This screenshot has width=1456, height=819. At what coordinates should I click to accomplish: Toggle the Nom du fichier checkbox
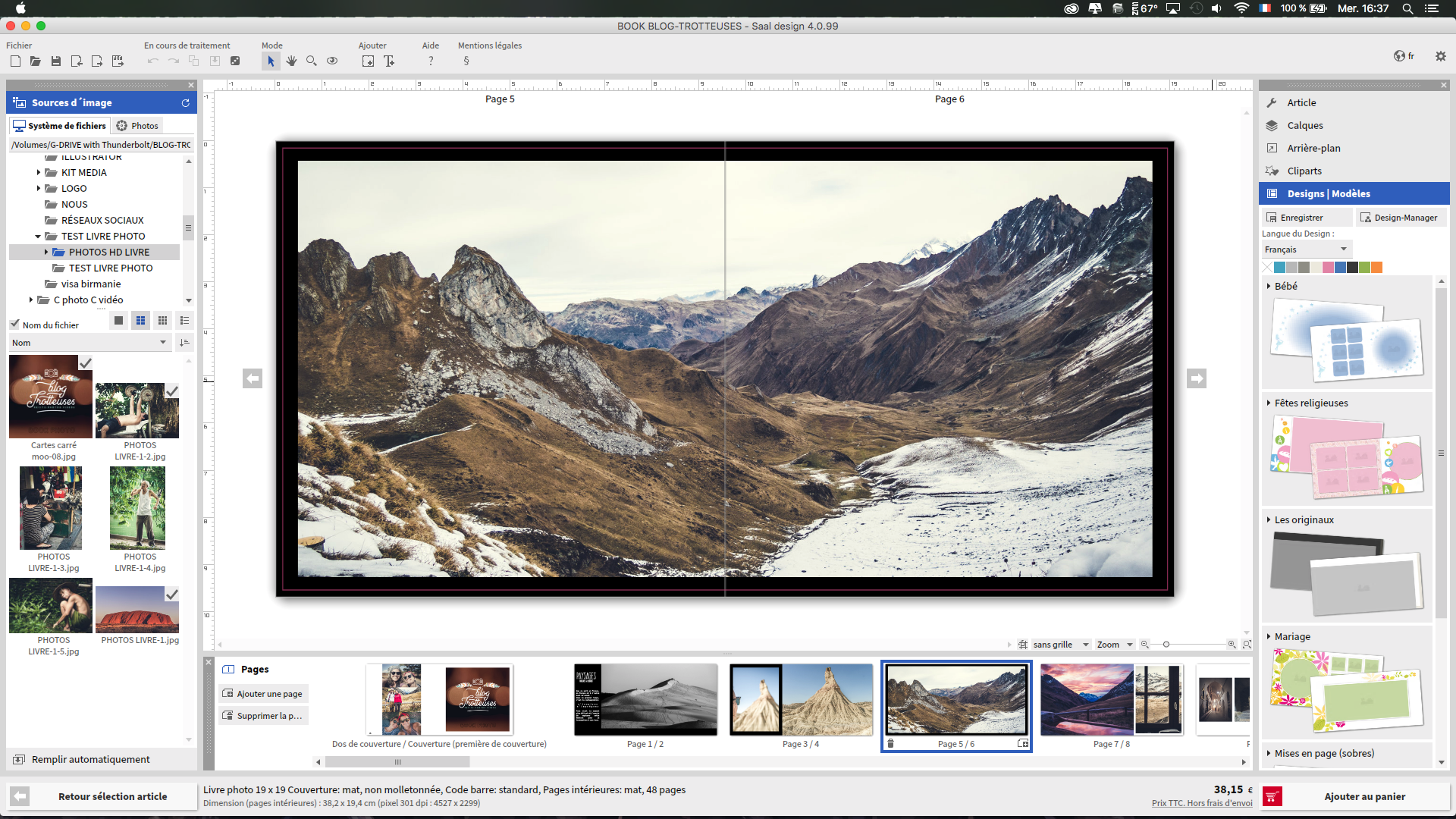tap(14, 324)
